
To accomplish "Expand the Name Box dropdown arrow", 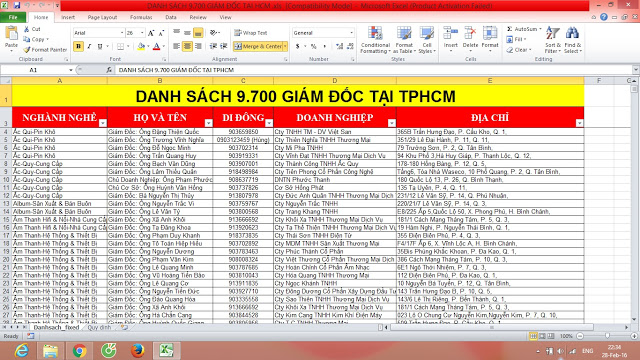I will 71,70.
